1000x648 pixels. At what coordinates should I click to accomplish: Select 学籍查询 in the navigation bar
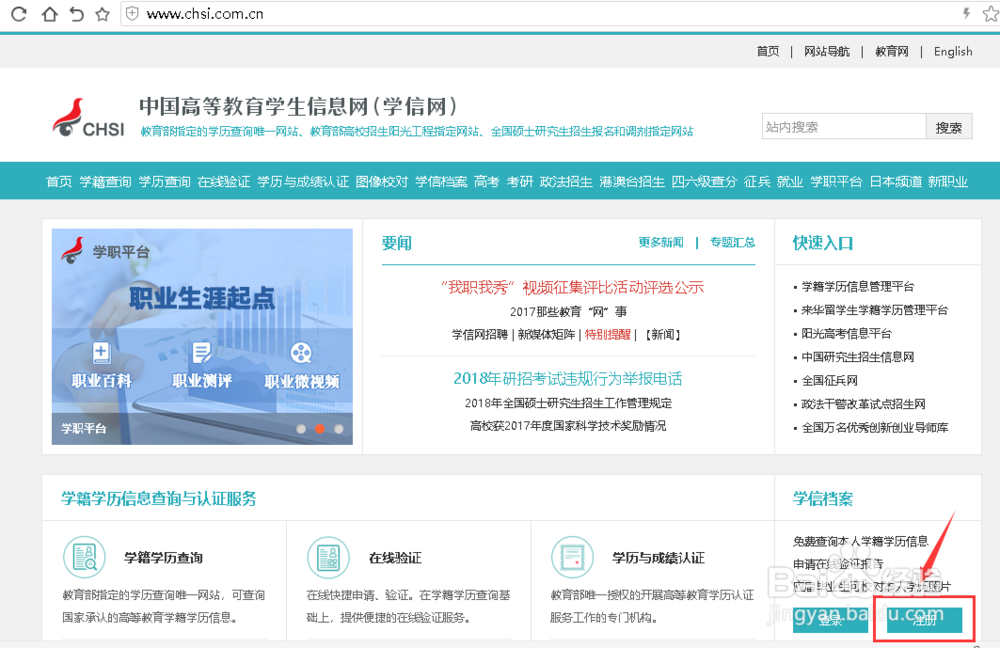tap(105, 182)
